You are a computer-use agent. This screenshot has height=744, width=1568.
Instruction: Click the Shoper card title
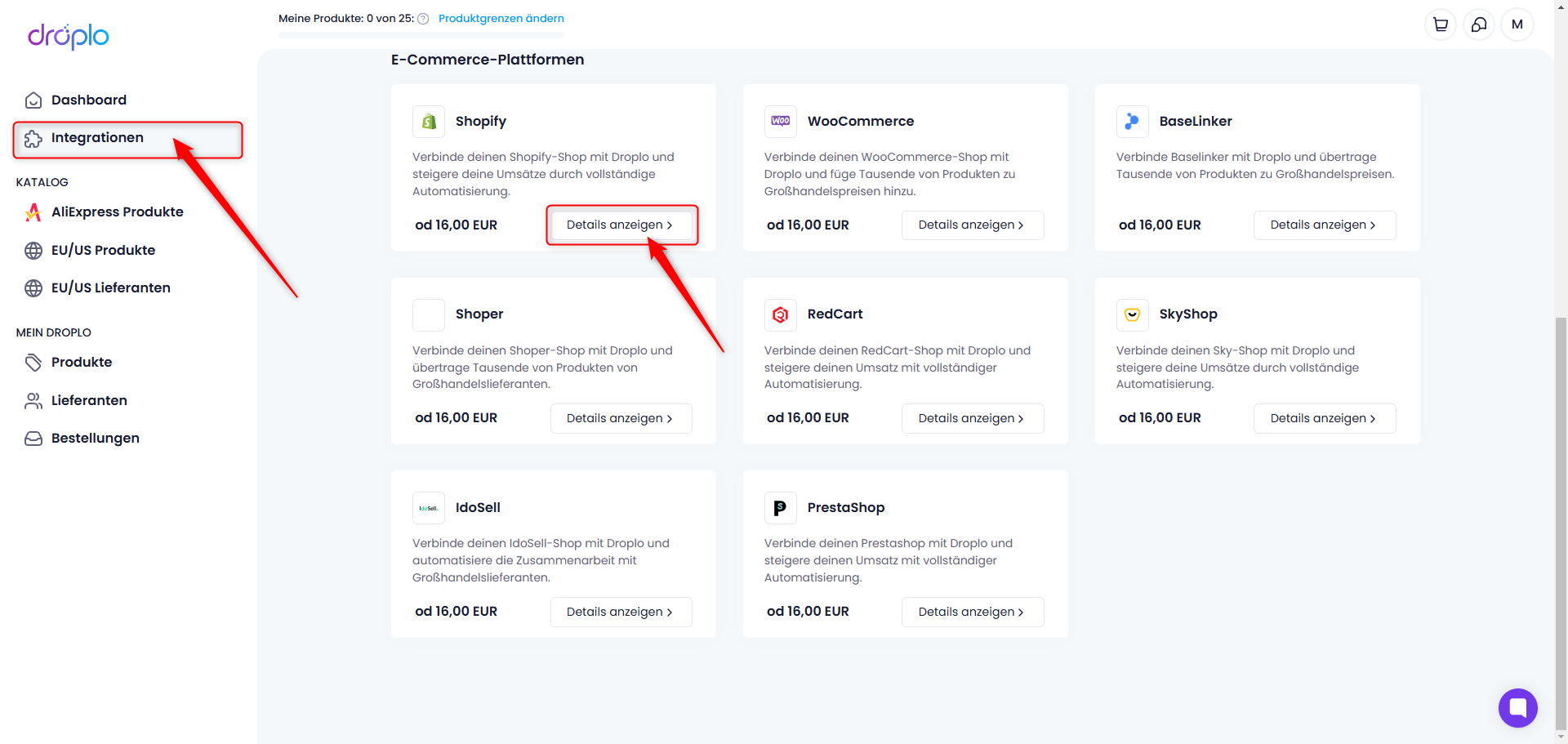point(479,314)
